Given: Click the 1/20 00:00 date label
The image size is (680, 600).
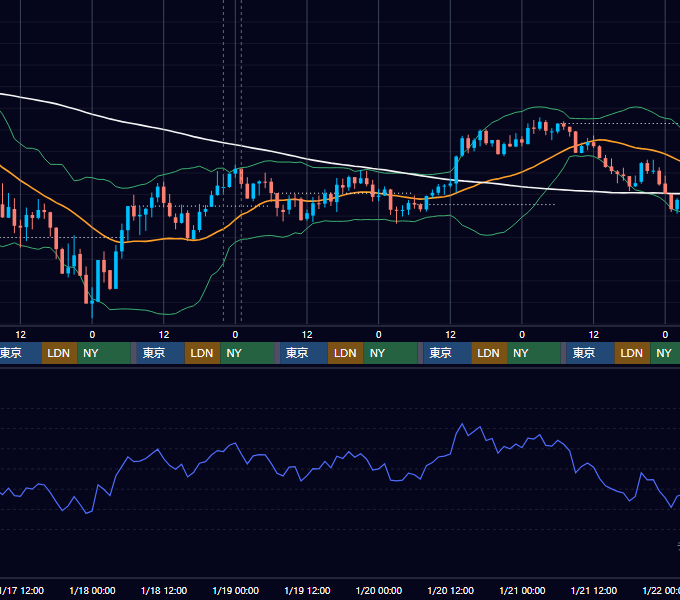Looking at the screenshot, I should point(379,590).
